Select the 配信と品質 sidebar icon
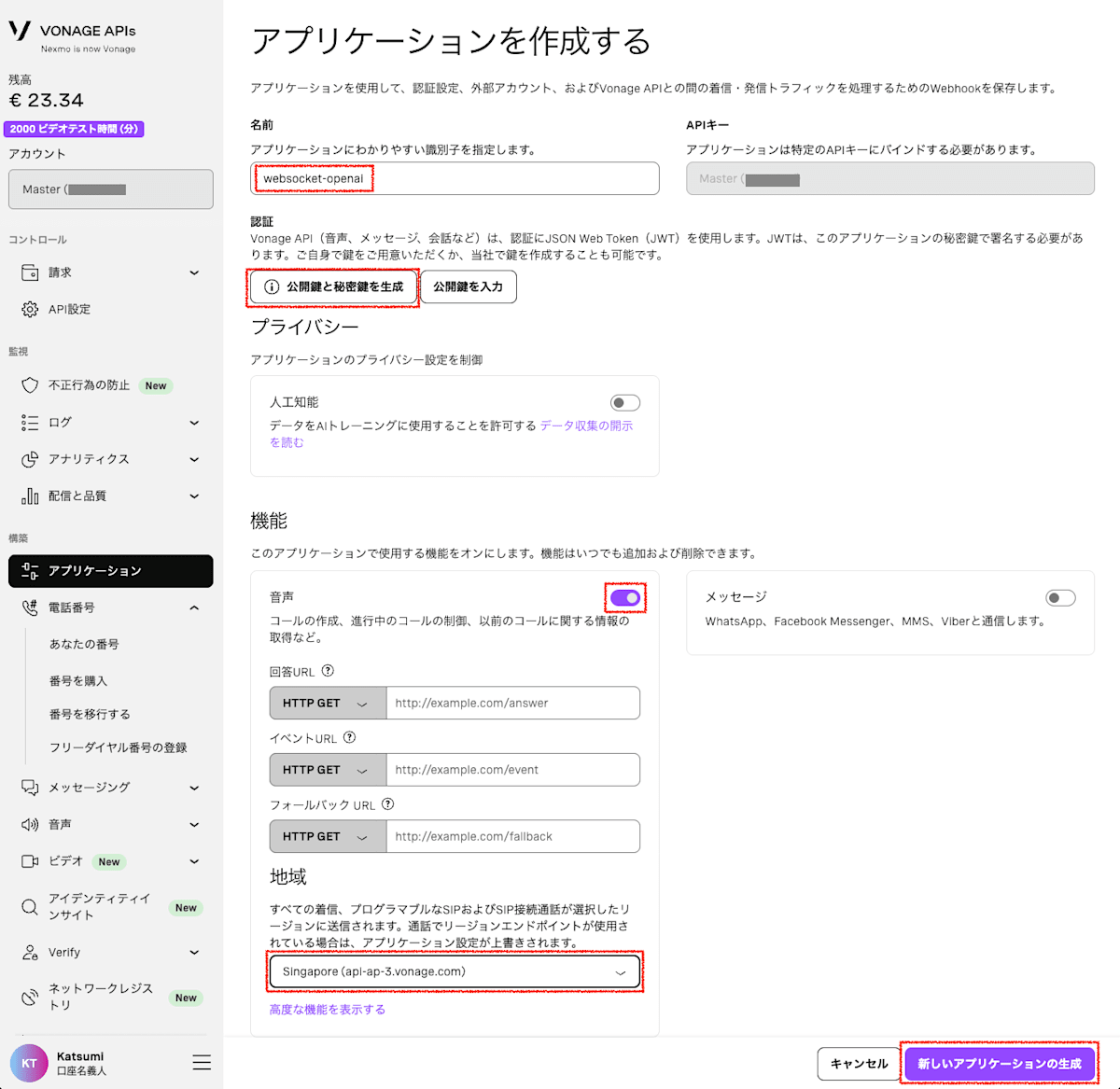Viewport: 1120px width, 1089px height. click(32, 496)
